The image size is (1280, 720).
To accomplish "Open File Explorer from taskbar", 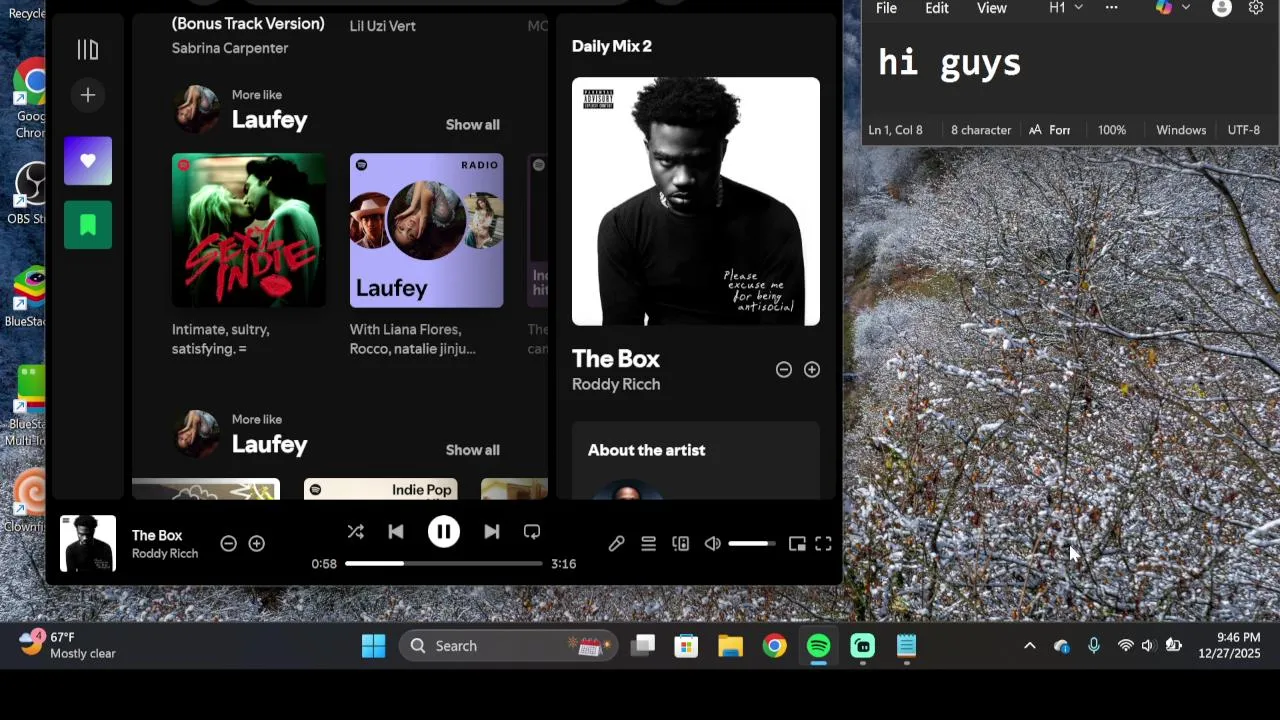I will 730,646.
